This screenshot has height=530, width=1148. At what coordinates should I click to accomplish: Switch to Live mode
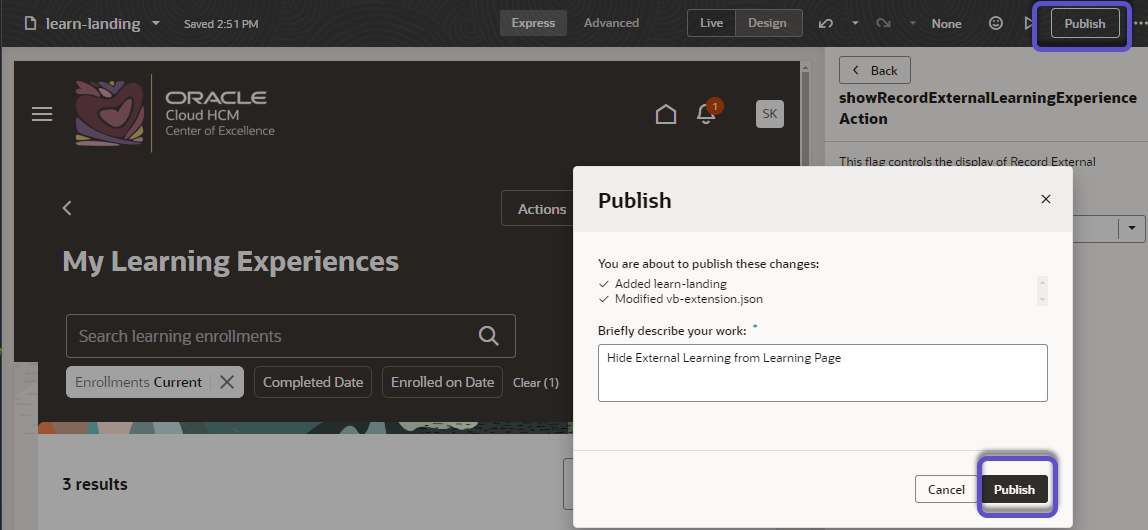(x=711, y=23)
